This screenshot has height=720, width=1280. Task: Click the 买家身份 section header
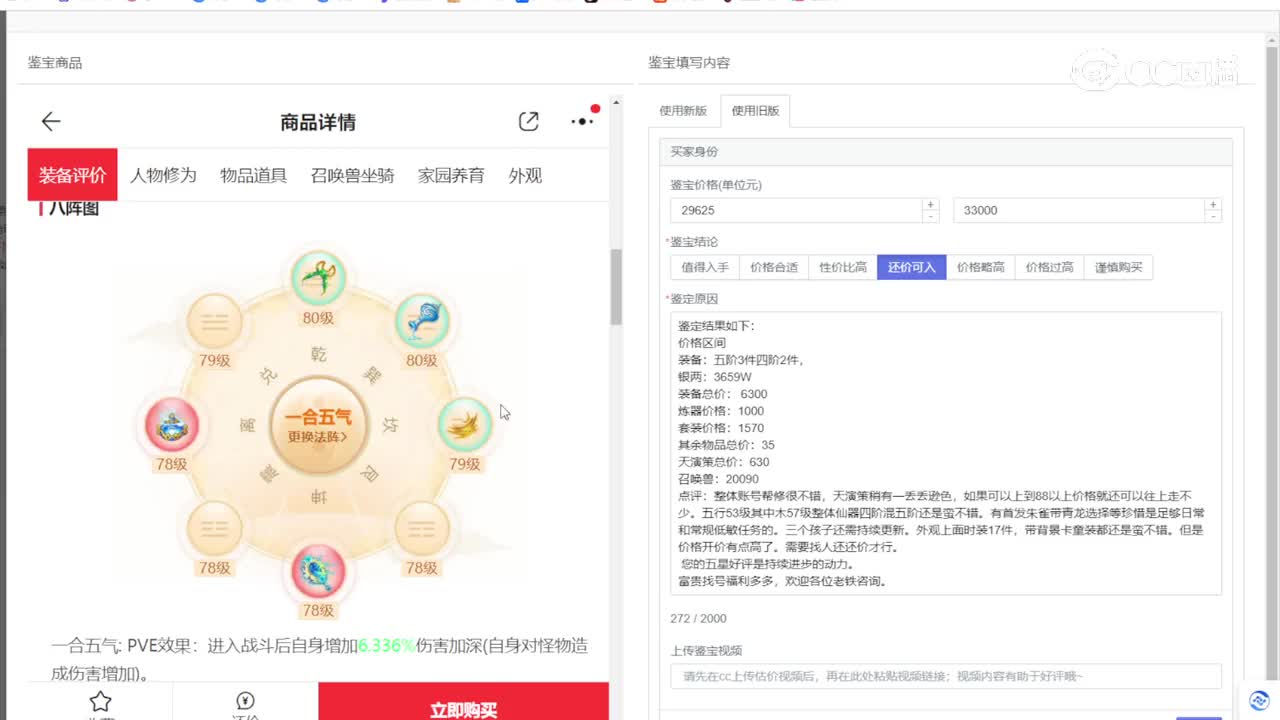pyautogui.click(x=946, y=152)
